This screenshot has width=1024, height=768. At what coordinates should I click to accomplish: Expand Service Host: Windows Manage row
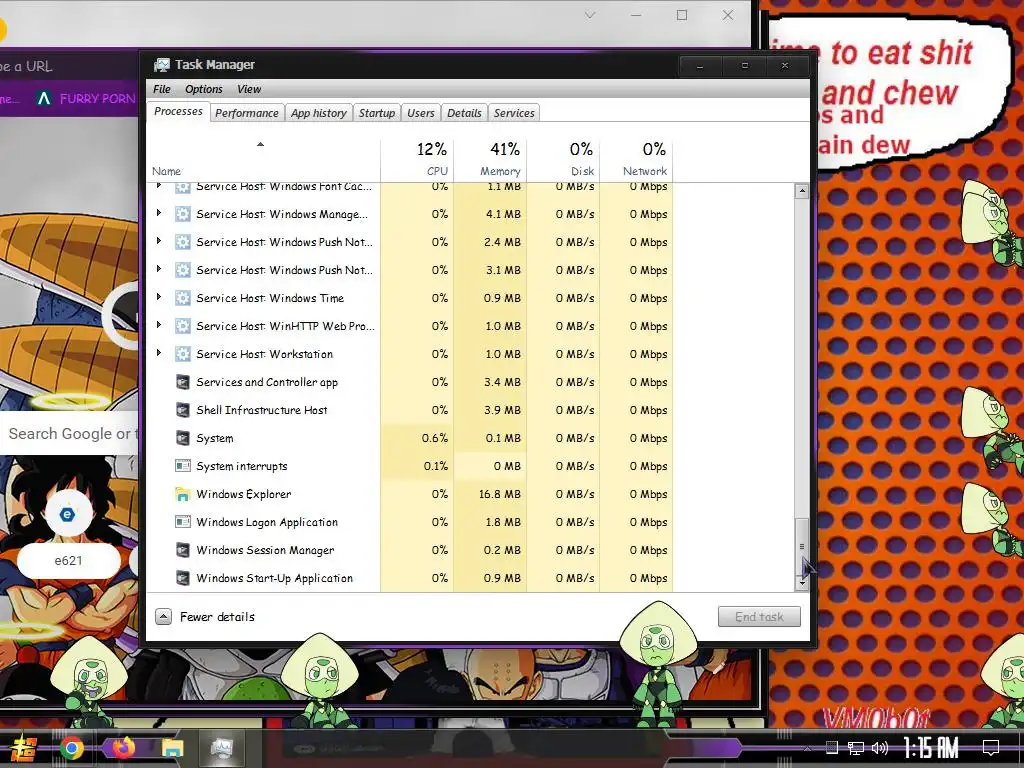[x=159, y=213]
